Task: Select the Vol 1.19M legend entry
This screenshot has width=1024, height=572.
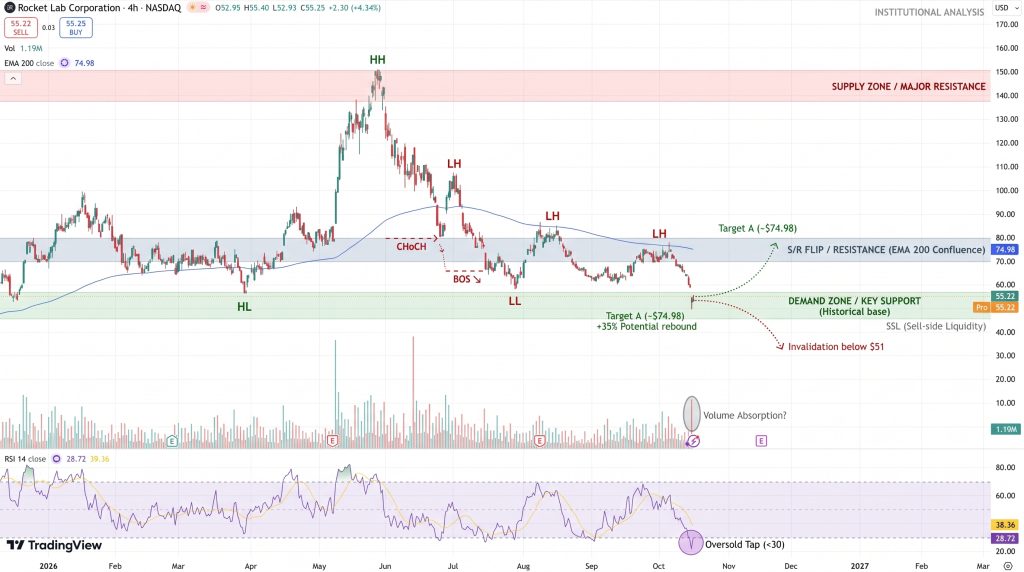Action: pyautogui.click(x=24, y=48)
